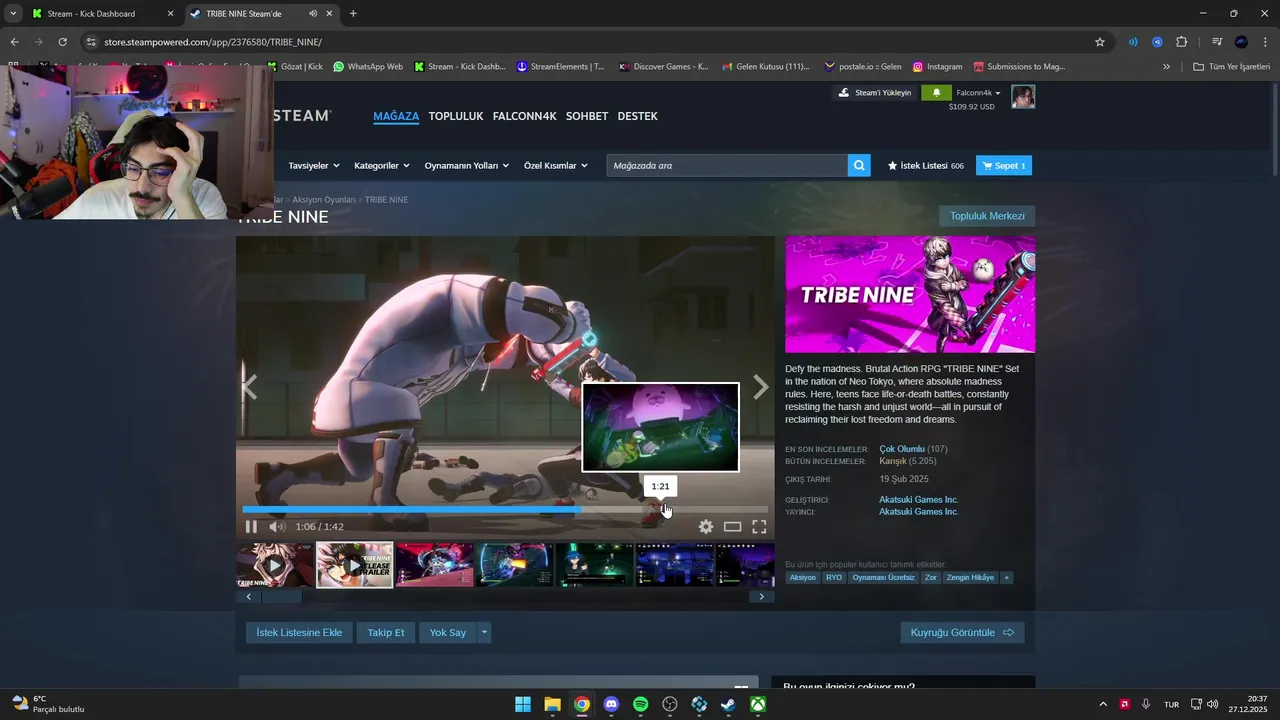Show next media with right arrow
Screen dimensions: 1280x720
click(761, 387)
